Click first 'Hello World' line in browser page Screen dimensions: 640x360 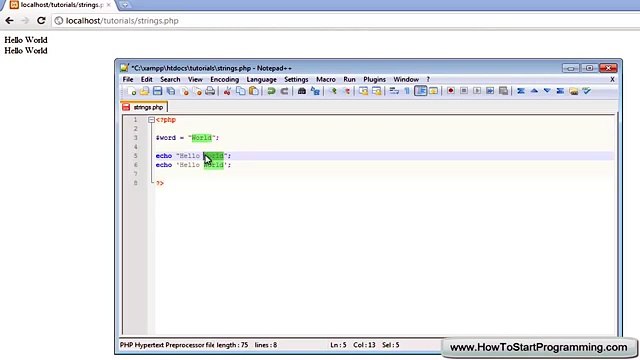[x=26, y=40]
